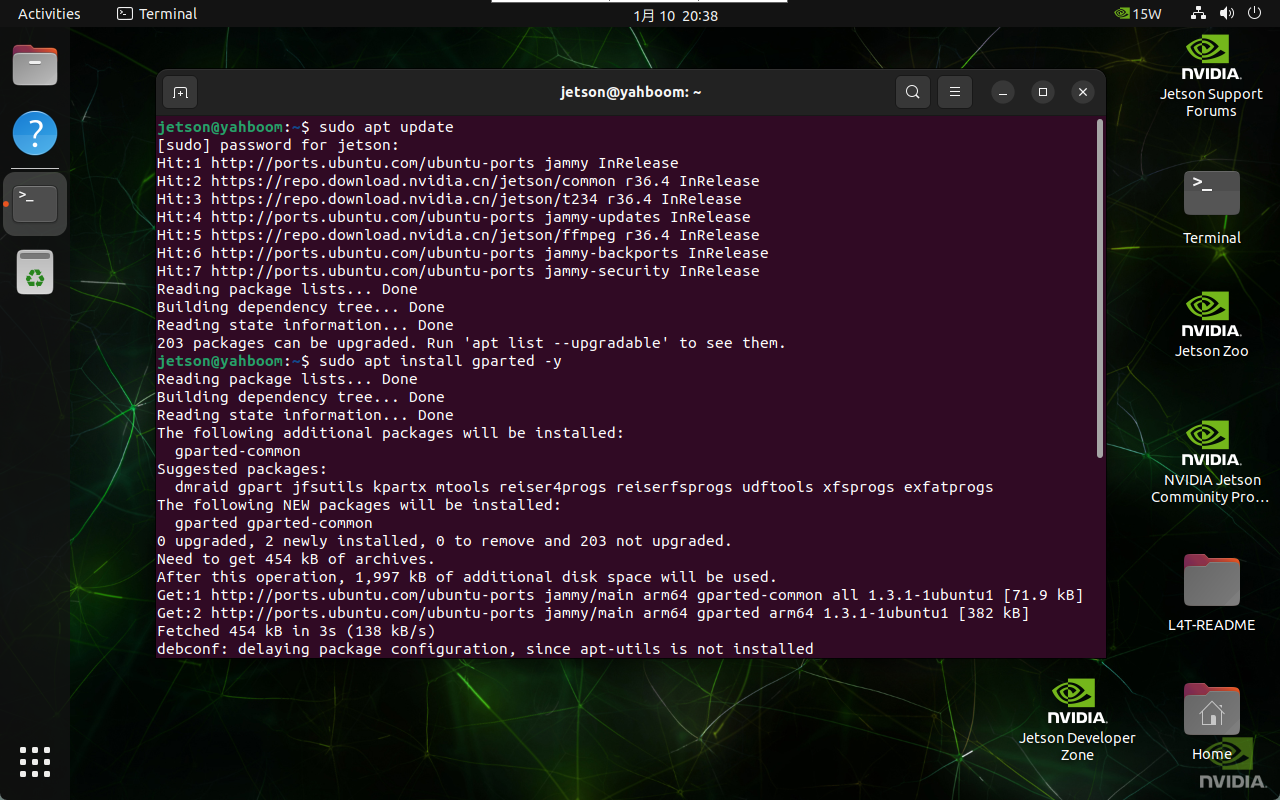Open the Jetson Zoo desktop shortcut
1280x800 pixels.
click(x=1211, y=322)
